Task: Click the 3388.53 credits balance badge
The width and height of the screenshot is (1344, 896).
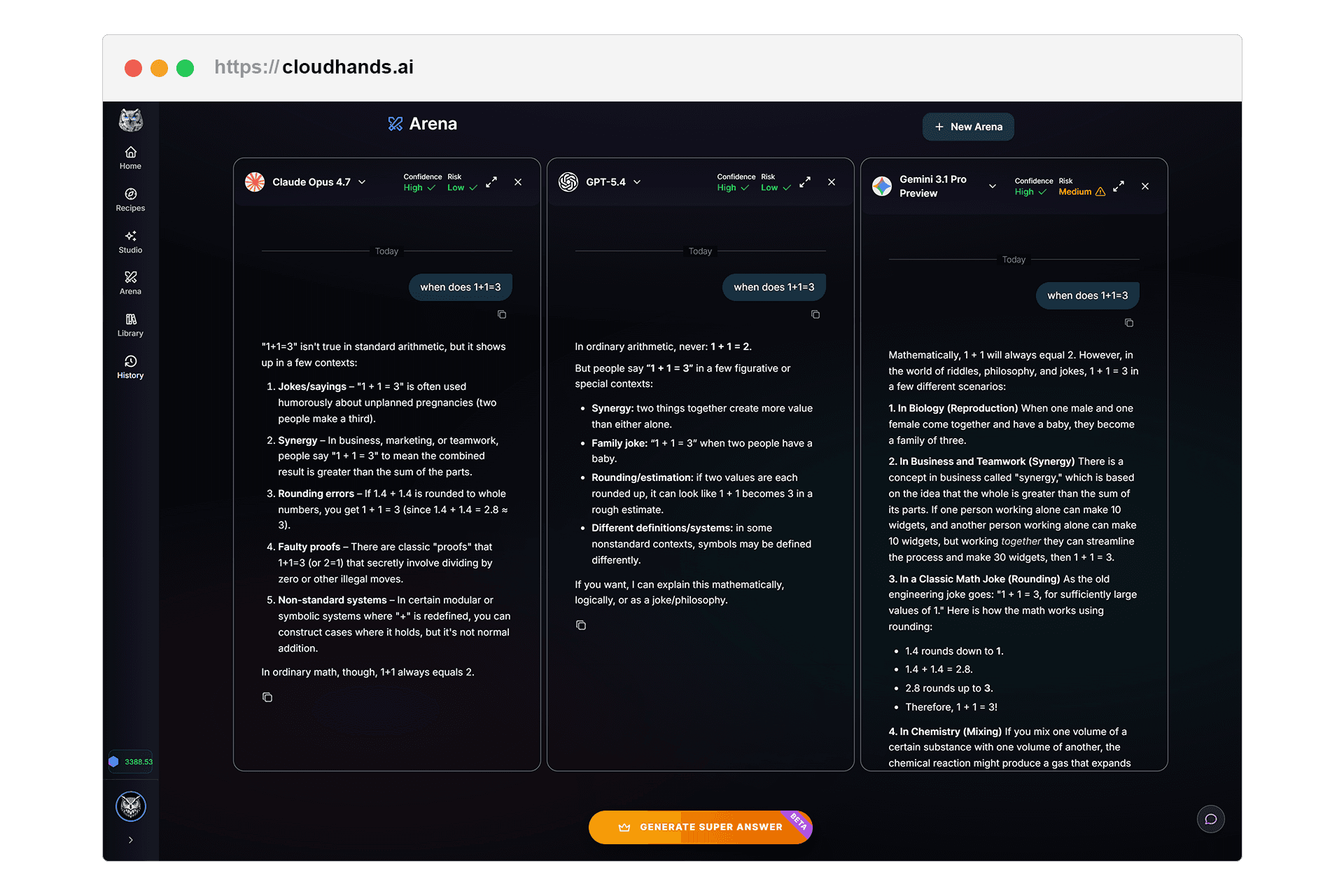Action: click(x=131, y=762)
